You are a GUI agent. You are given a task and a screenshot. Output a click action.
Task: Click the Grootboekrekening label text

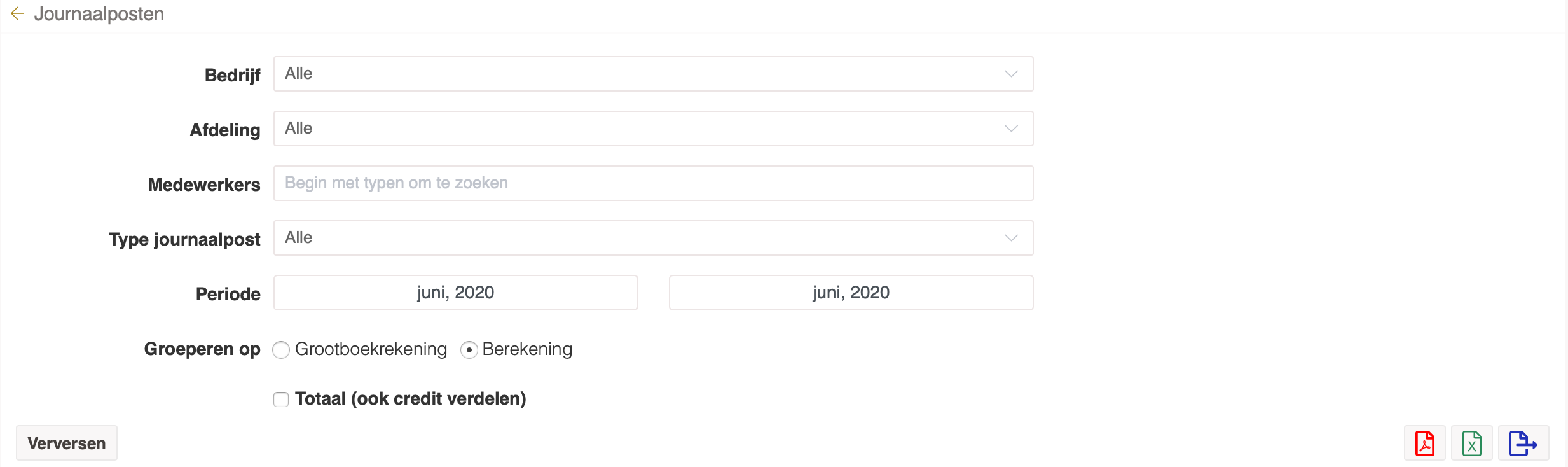[371, 349]
